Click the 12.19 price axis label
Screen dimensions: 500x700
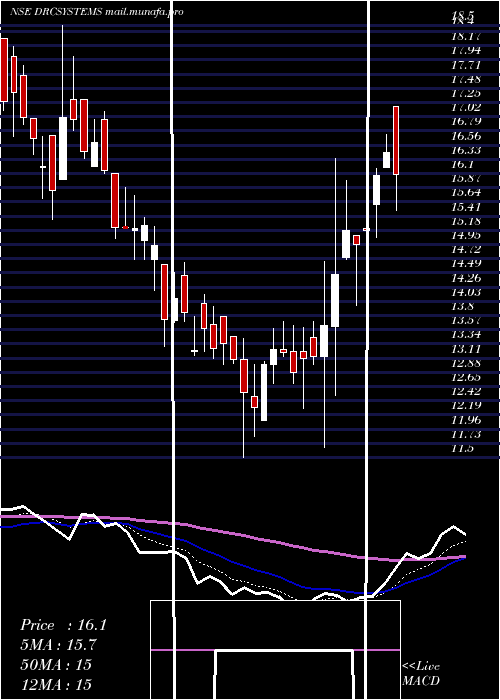pyautogui.click(x=466, y=405)
